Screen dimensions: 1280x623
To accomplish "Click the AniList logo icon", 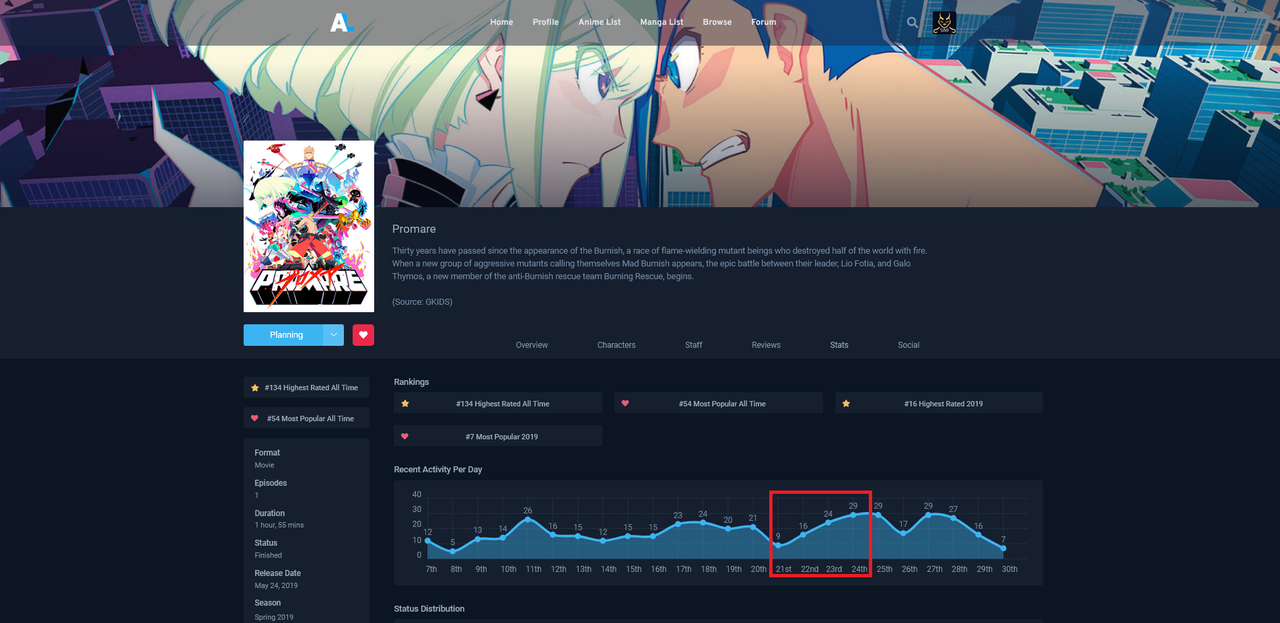I will (x=342, y=22).
